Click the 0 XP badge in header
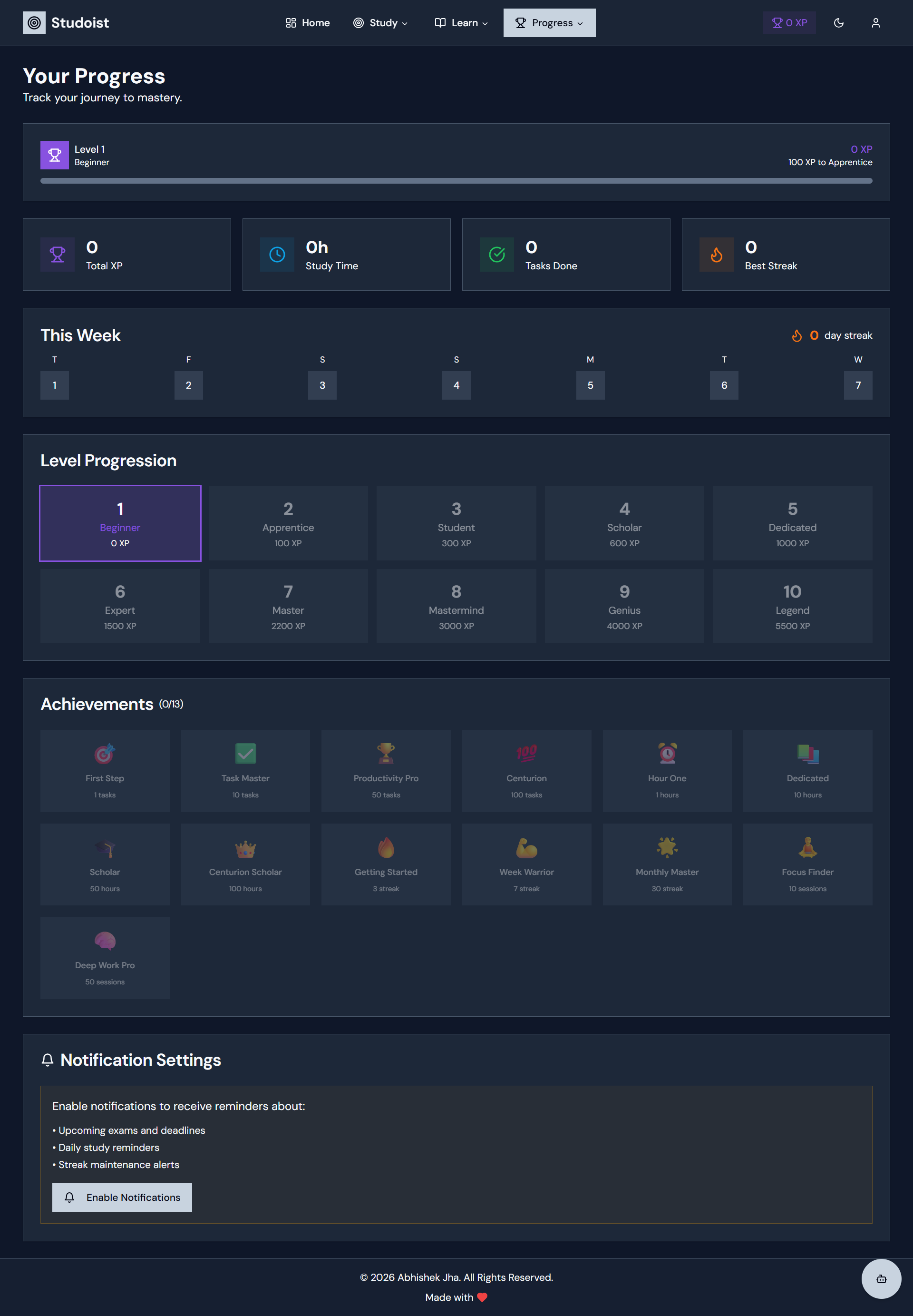 click(789, 23)
